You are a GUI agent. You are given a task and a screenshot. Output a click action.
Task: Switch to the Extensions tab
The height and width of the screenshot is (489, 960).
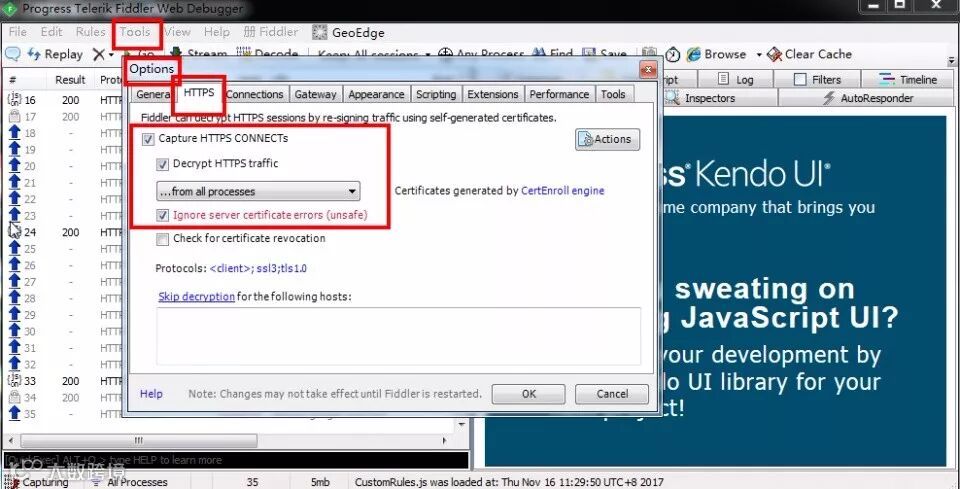point(493,94)
